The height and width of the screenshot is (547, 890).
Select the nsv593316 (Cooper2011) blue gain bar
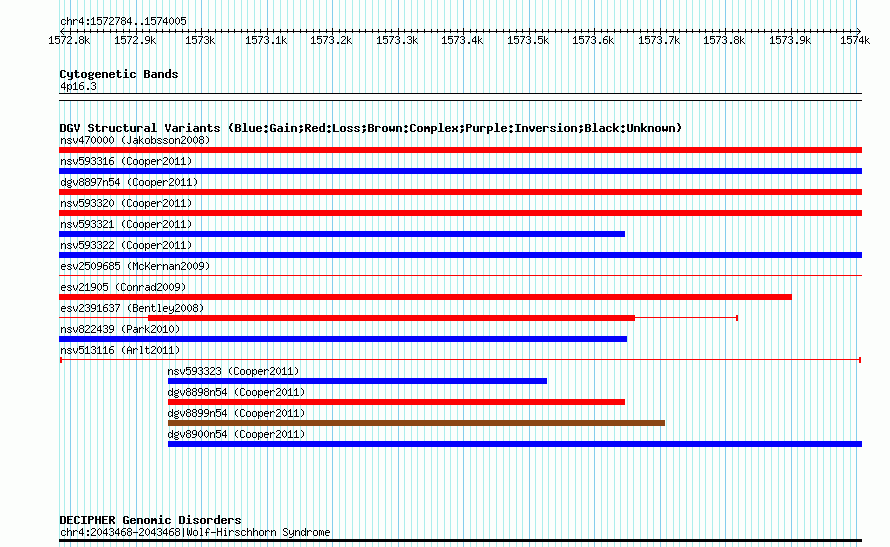point(460,171)
